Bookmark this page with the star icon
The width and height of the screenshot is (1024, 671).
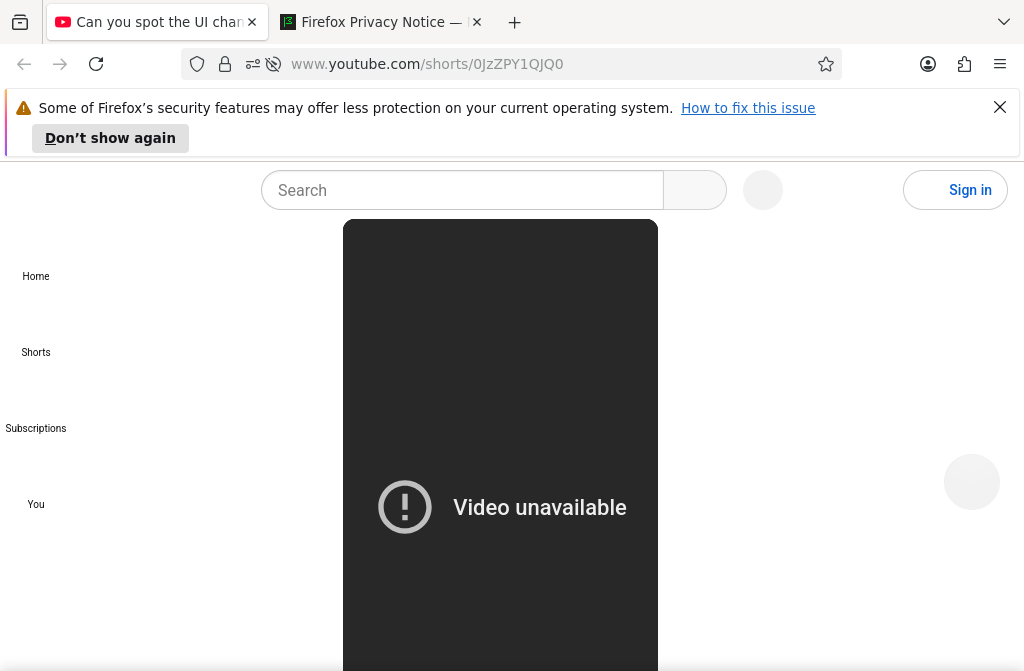tap(825, 64)
